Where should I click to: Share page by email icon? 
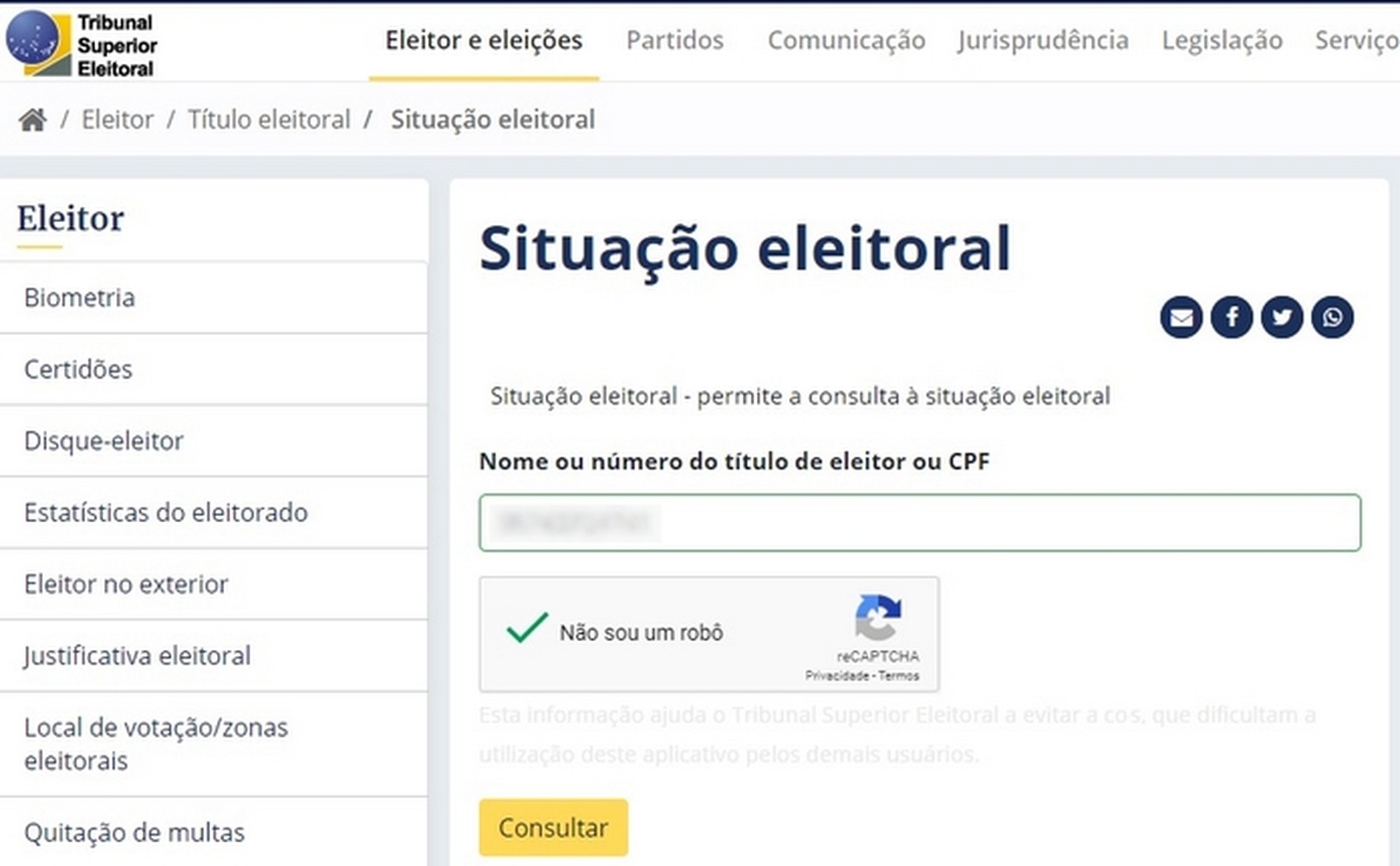pyautogui.click(x=1180, y=317)
